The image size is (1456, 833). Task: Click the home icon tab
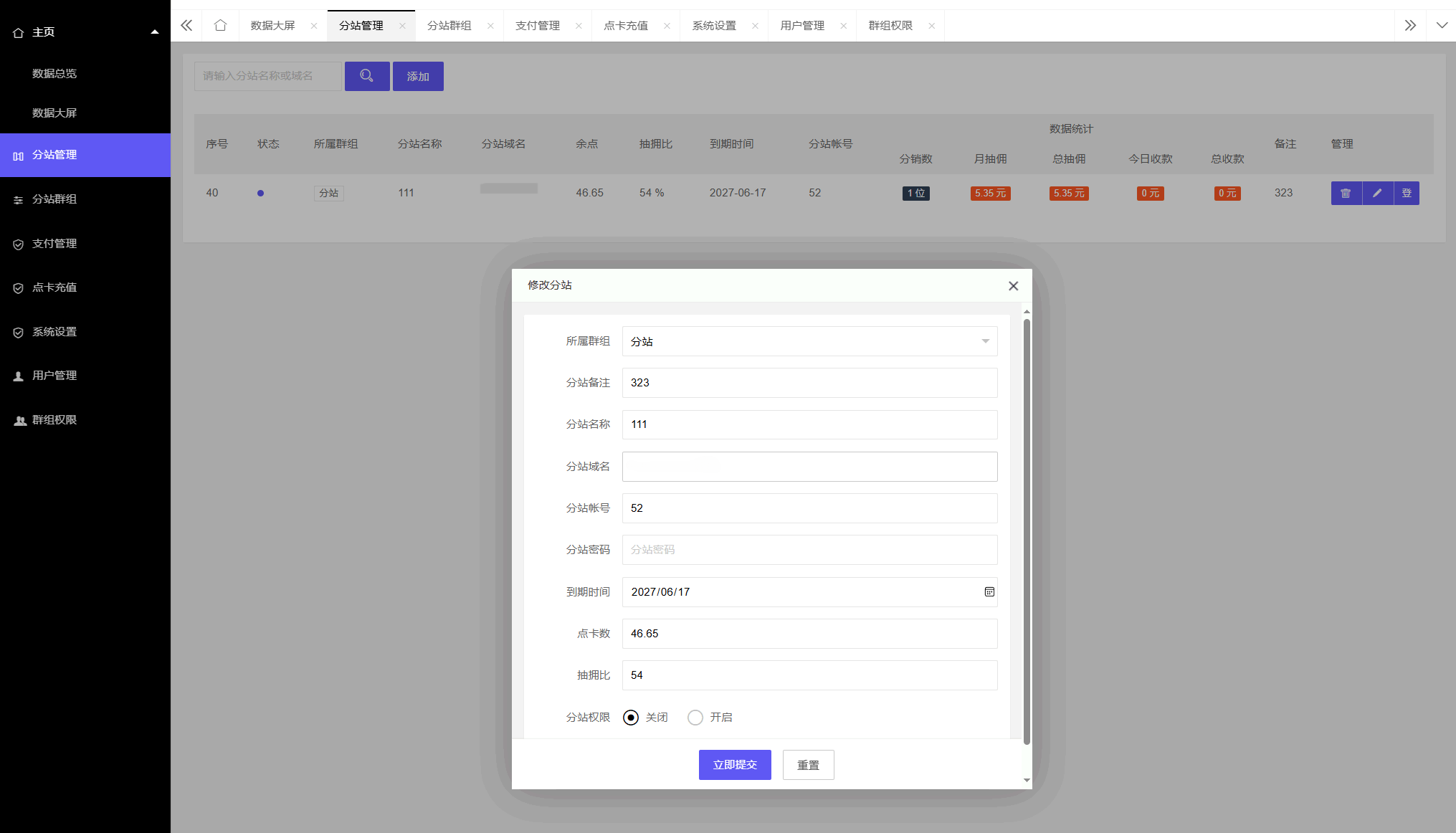click(220, 26)
